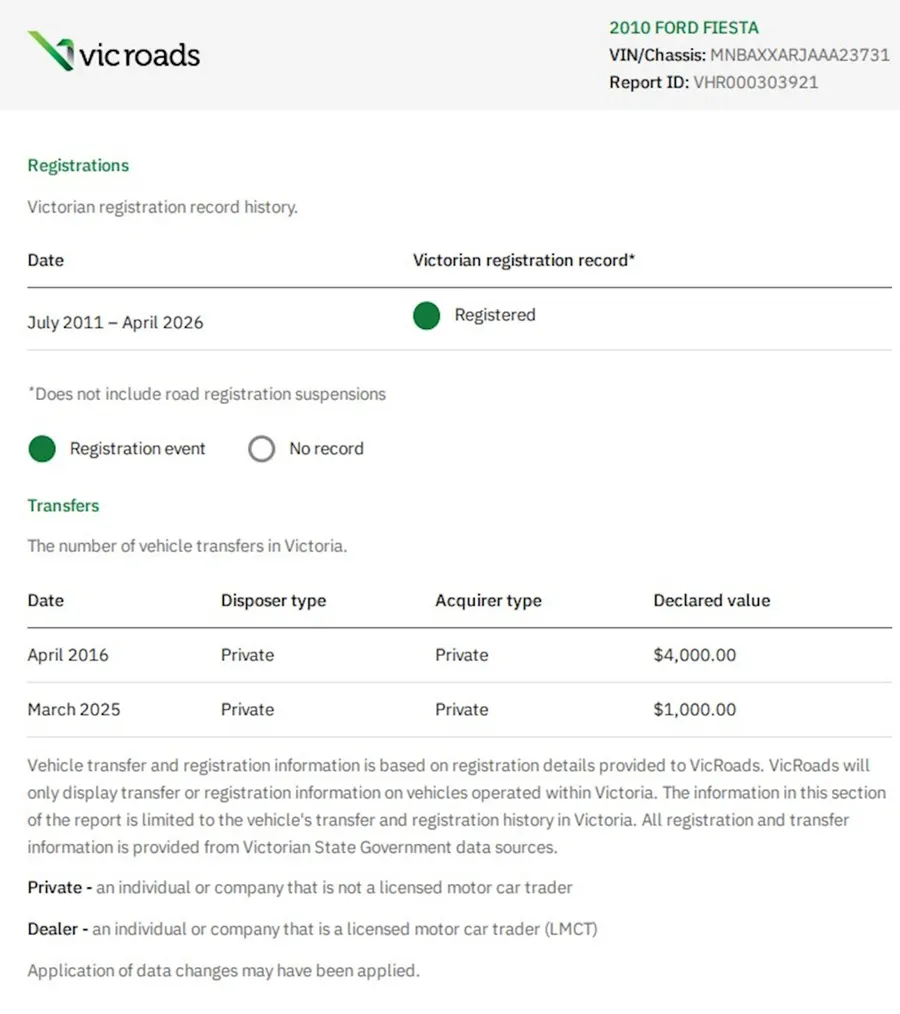Click the Dealer definition term

(52, 929)
